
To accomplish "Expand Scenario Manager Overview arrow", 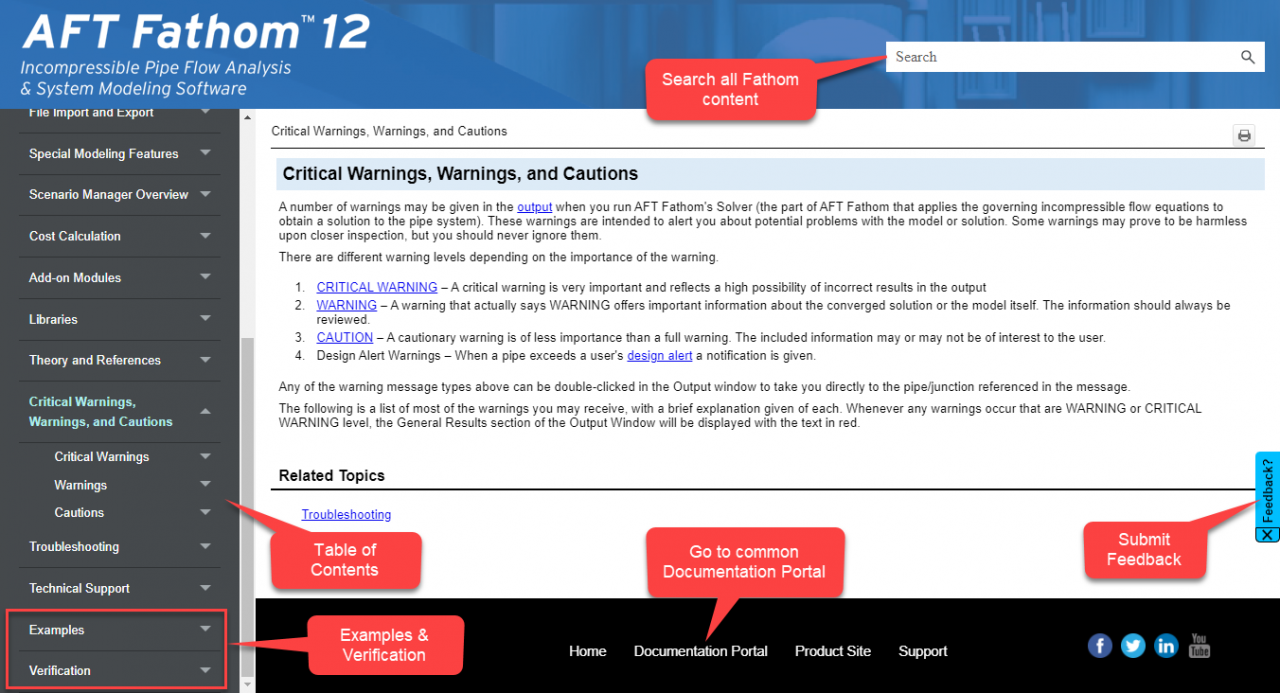I will pyautogui.click(x=205, y=194).
